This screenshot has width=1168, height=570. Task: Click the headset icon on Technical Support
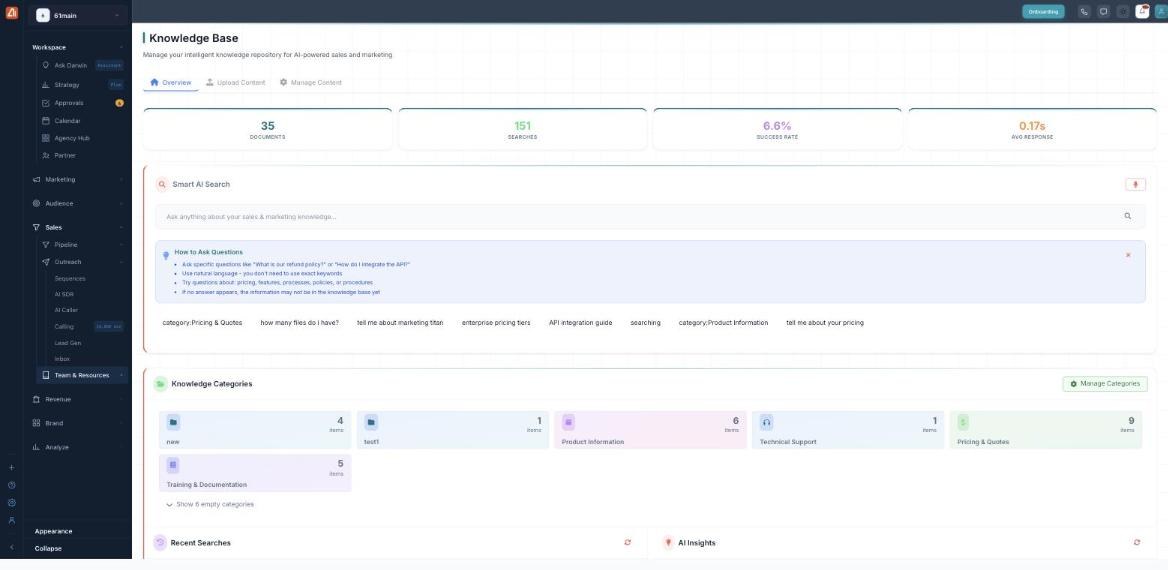point(766,422)
